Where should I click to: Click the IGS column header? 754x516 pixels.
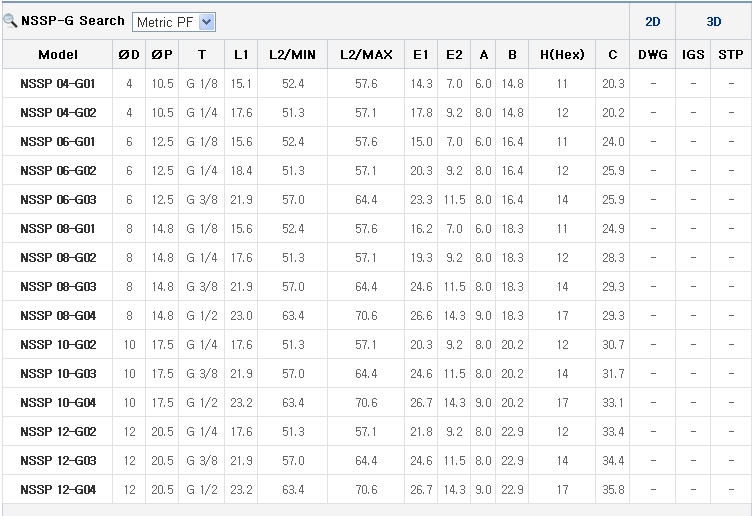point(693,55)
